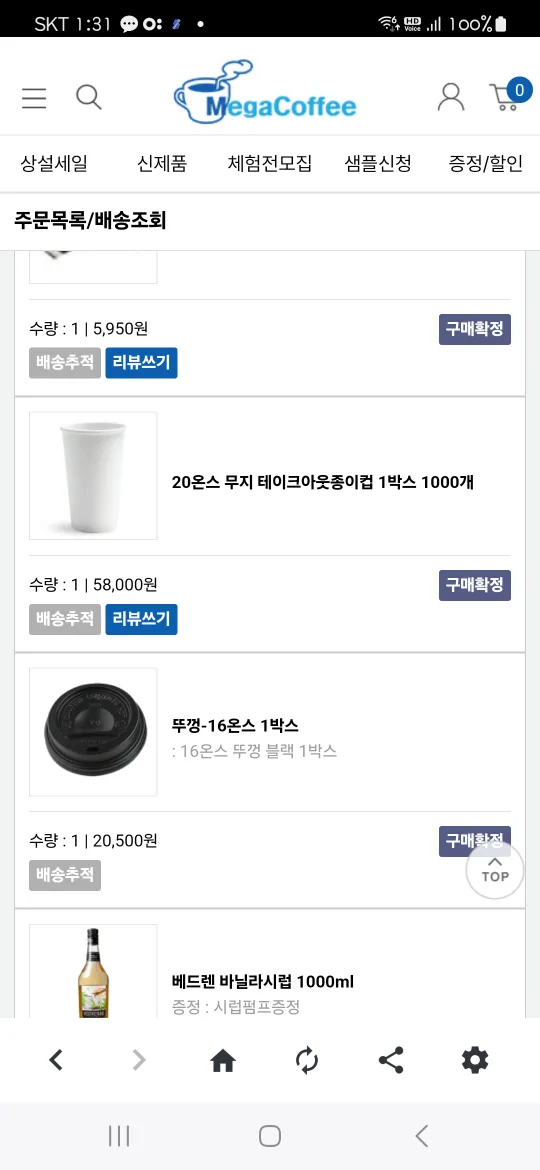Tap the search magnifier icon

click(x=89, y=97)
